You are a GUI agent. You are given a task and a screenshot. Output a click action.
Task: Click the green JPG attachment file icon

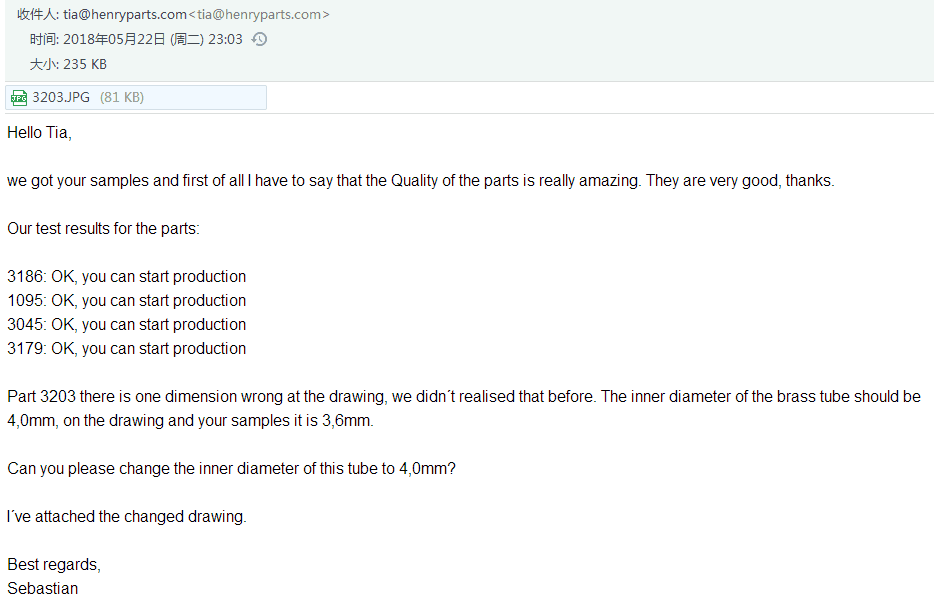(x=19, y=98)
